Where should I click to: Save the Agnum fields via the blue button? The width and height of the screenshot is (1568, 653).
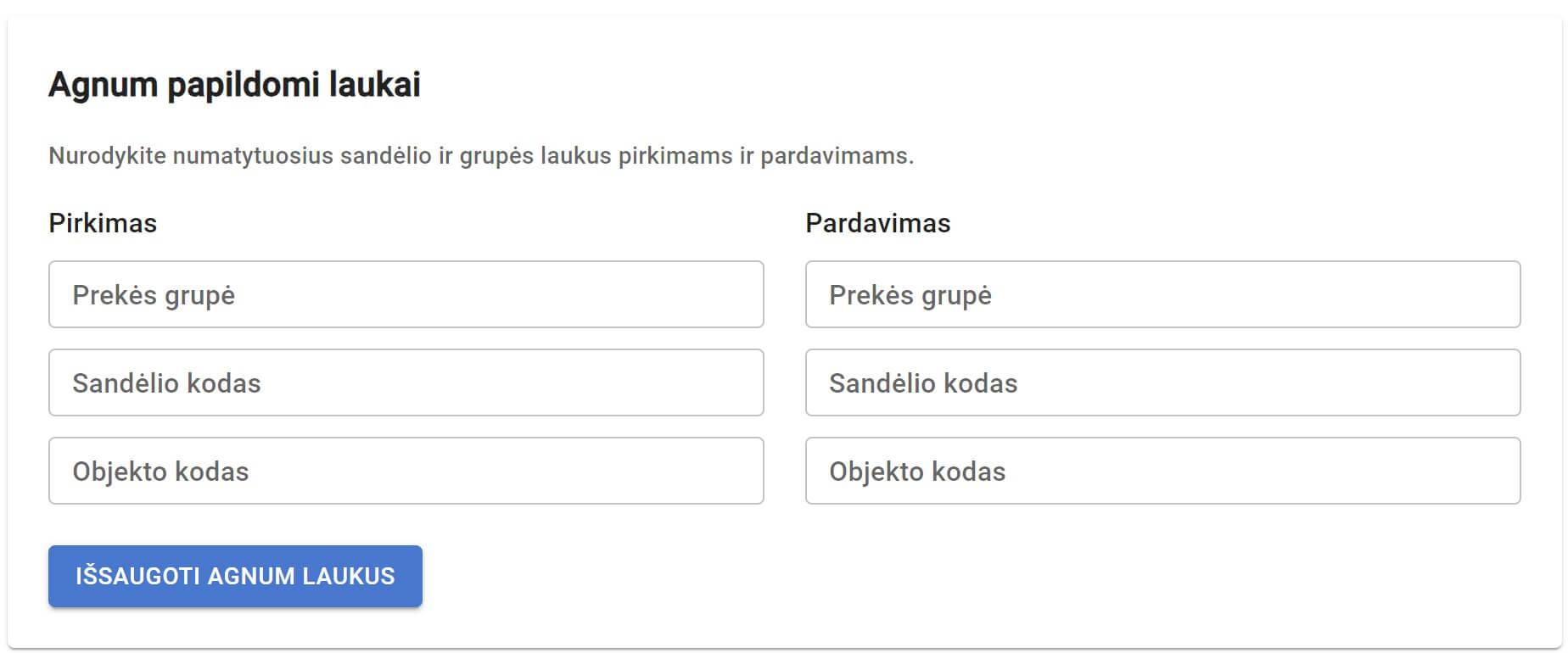[235, 576]
